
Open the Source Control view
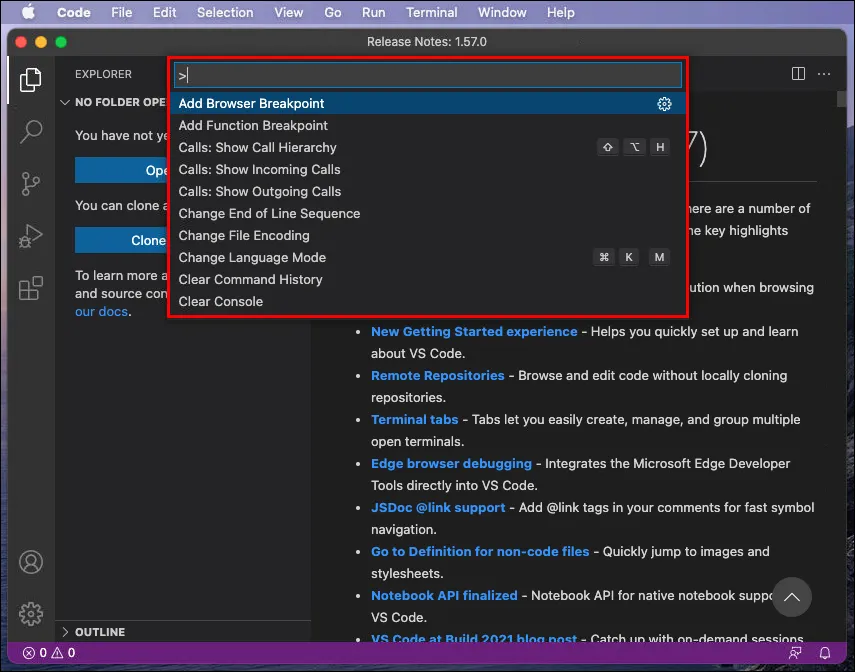coord(31,184)
